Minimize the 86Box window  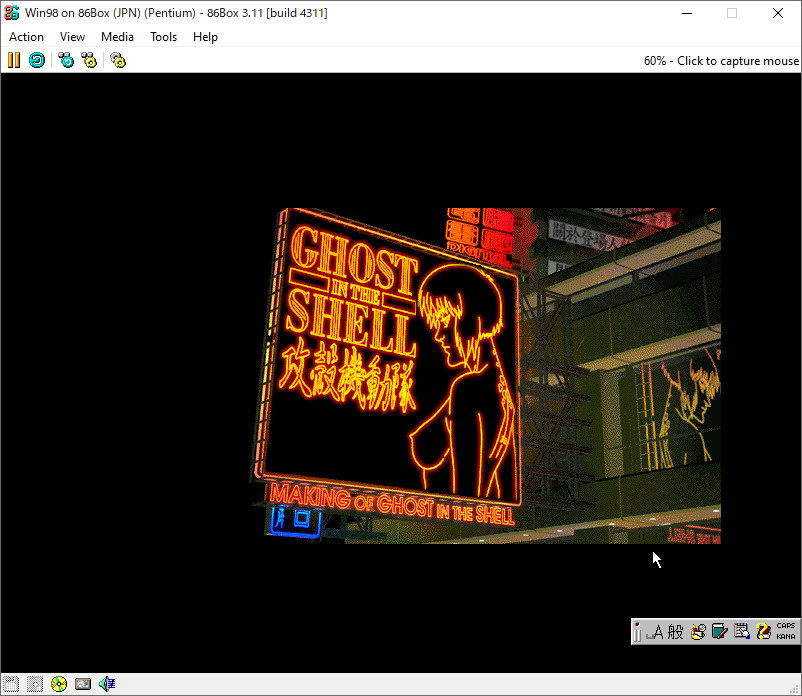coord(687,13)
